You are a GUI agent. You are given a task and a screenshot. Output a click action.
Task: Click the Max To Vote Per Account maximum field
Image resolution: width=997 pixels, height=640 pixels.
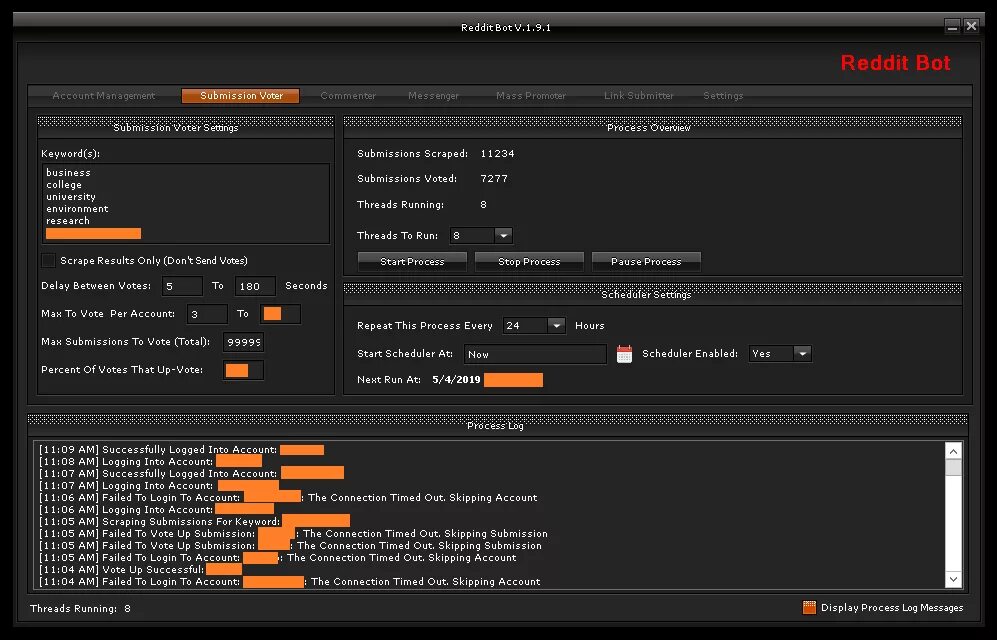click(x=280, y=314)
